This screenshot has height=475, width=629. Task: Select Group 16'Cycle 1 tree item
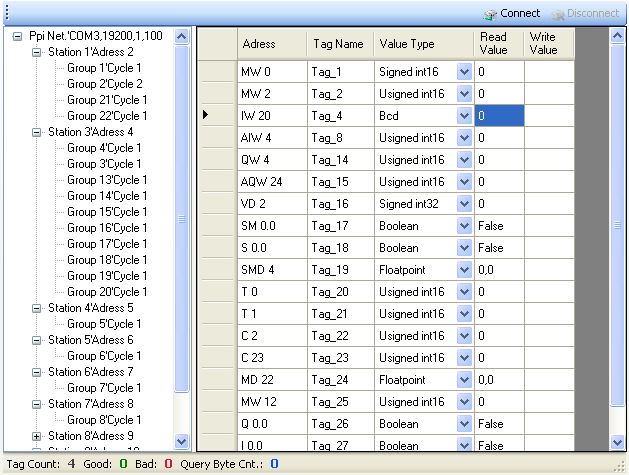pyautogui.click(x=107, y=228)
